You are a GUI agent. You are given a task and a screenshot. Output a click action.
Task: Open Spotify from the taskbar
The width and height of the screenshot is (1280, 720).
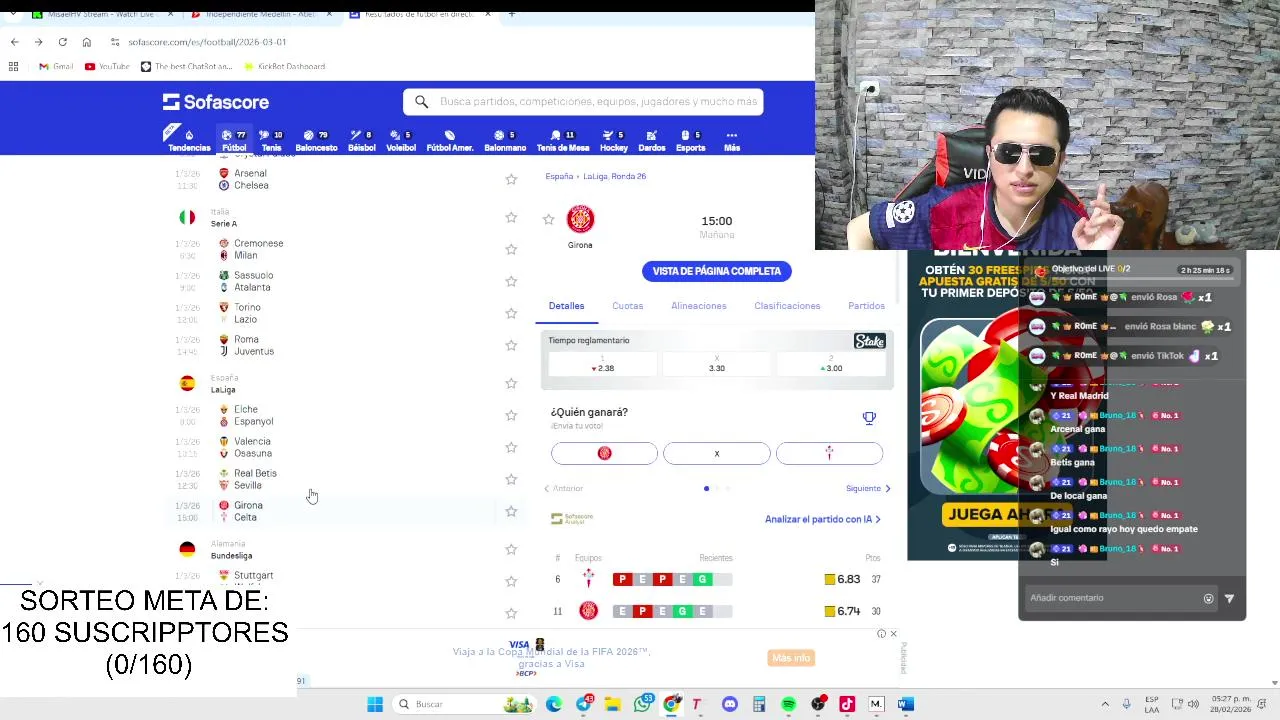tap(788, 704)
